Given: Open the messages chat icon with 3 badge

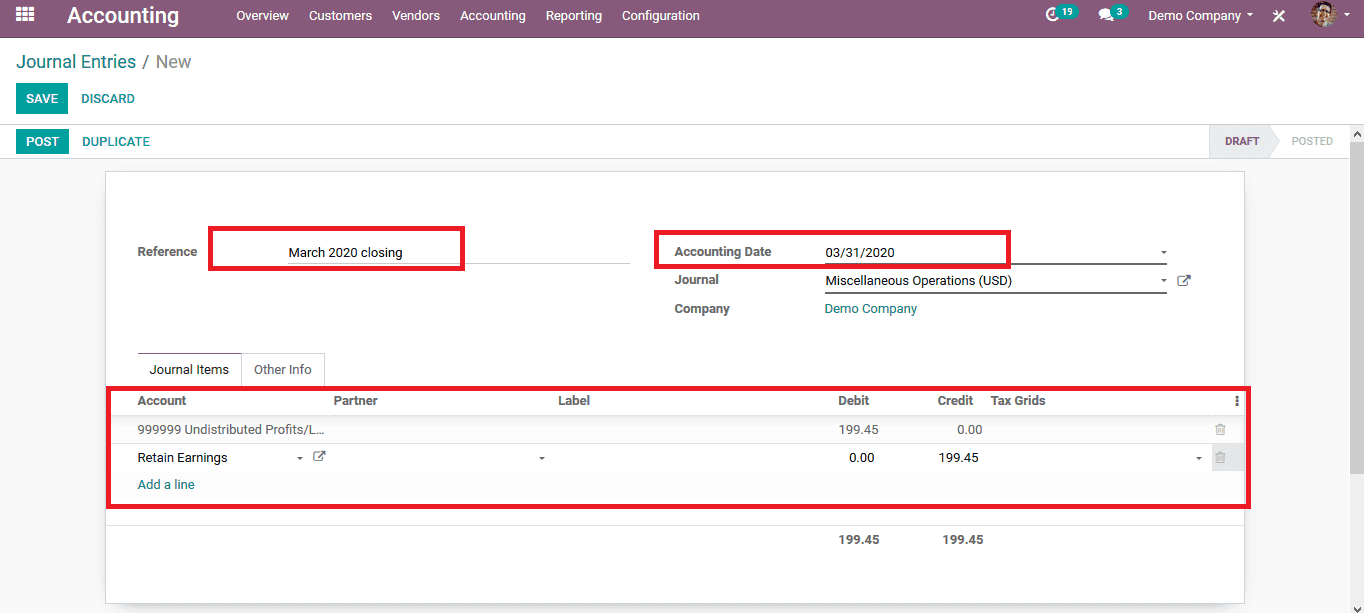Looking at the screenshot, I should pos(1106,15).
